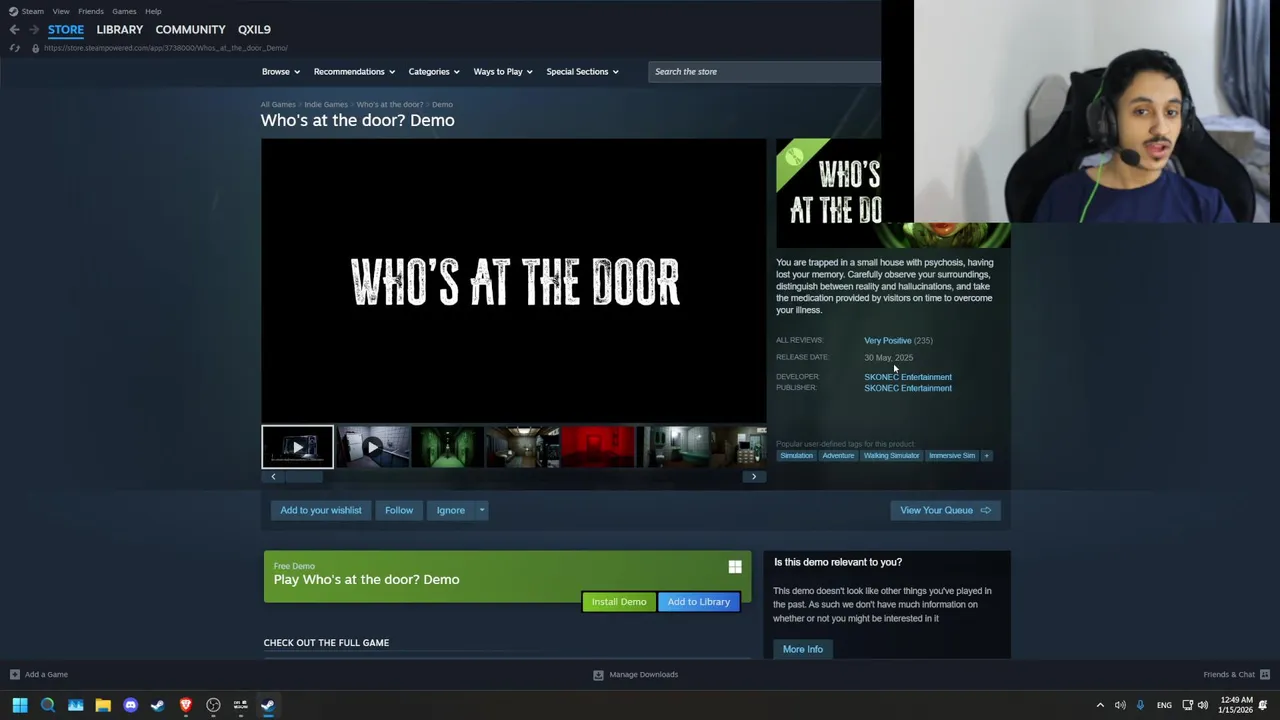This screenshot has width=1280, height=720.
Task: Click Add to your wishlist
Action: tap(321, 510)
